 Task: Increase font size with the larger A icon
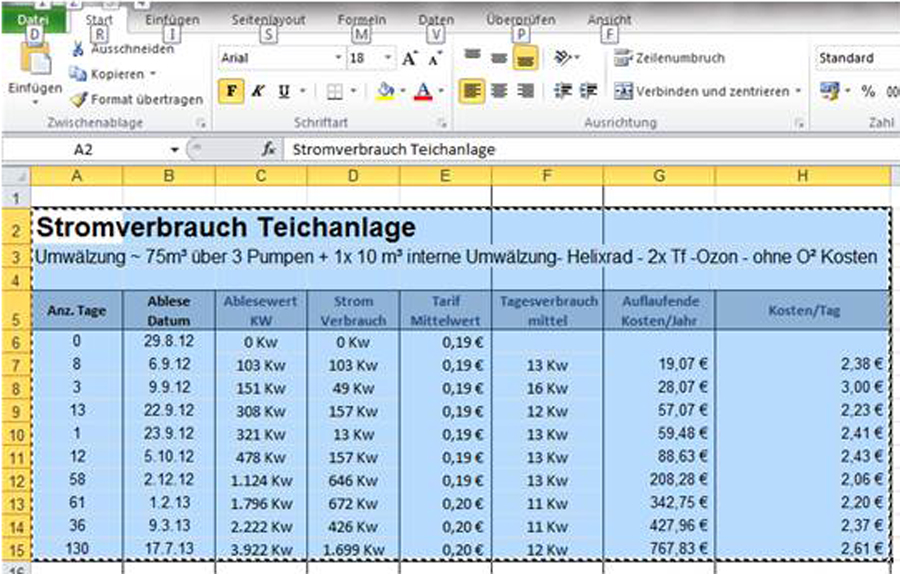(409, 59)
